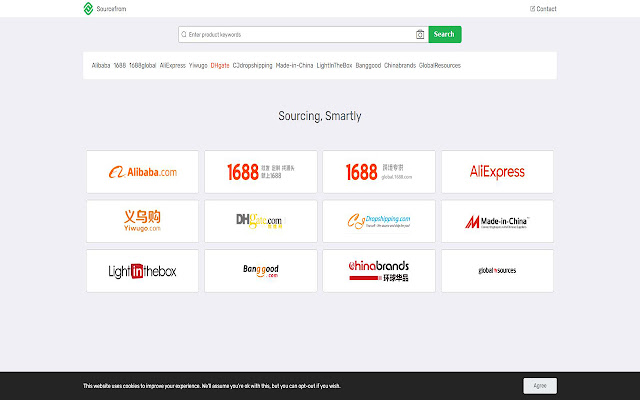Click the 'Sourcing, Smartly' heading

point(320,116)
